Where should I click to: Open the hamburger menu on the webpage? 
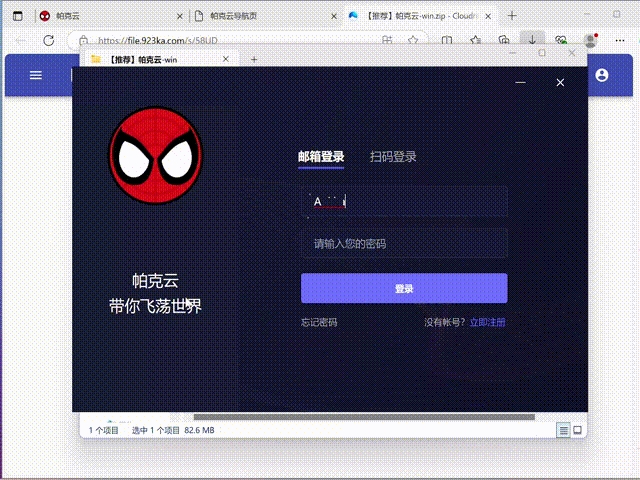point(36,76)
